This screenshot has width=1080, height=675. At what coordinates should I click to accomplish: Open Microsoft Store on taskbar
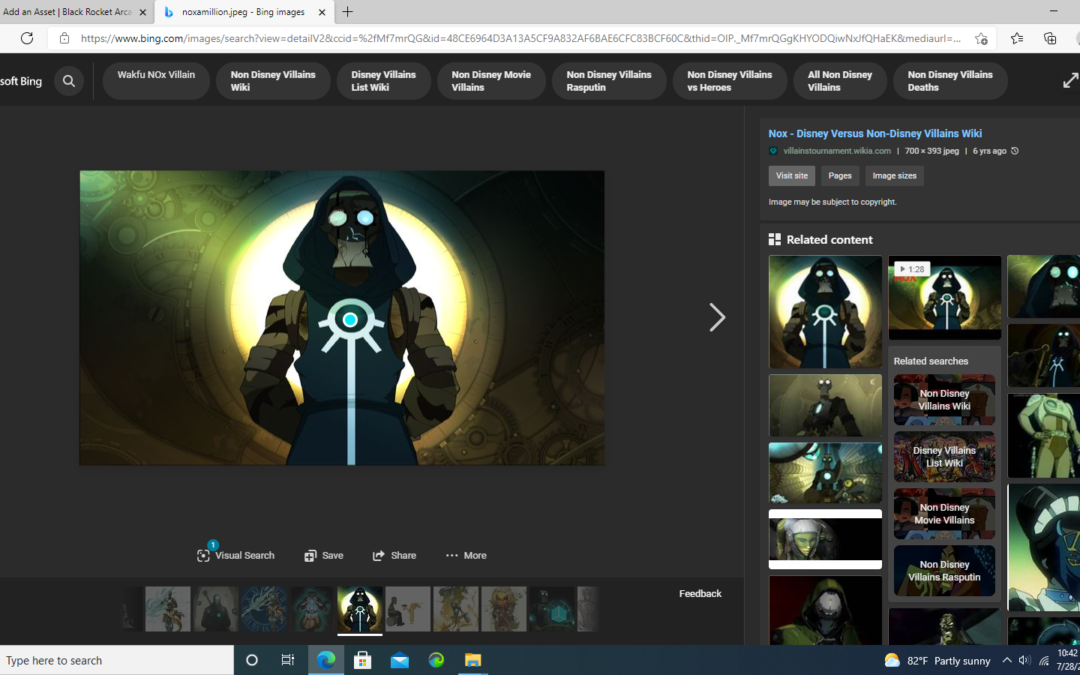pos(362,661)
